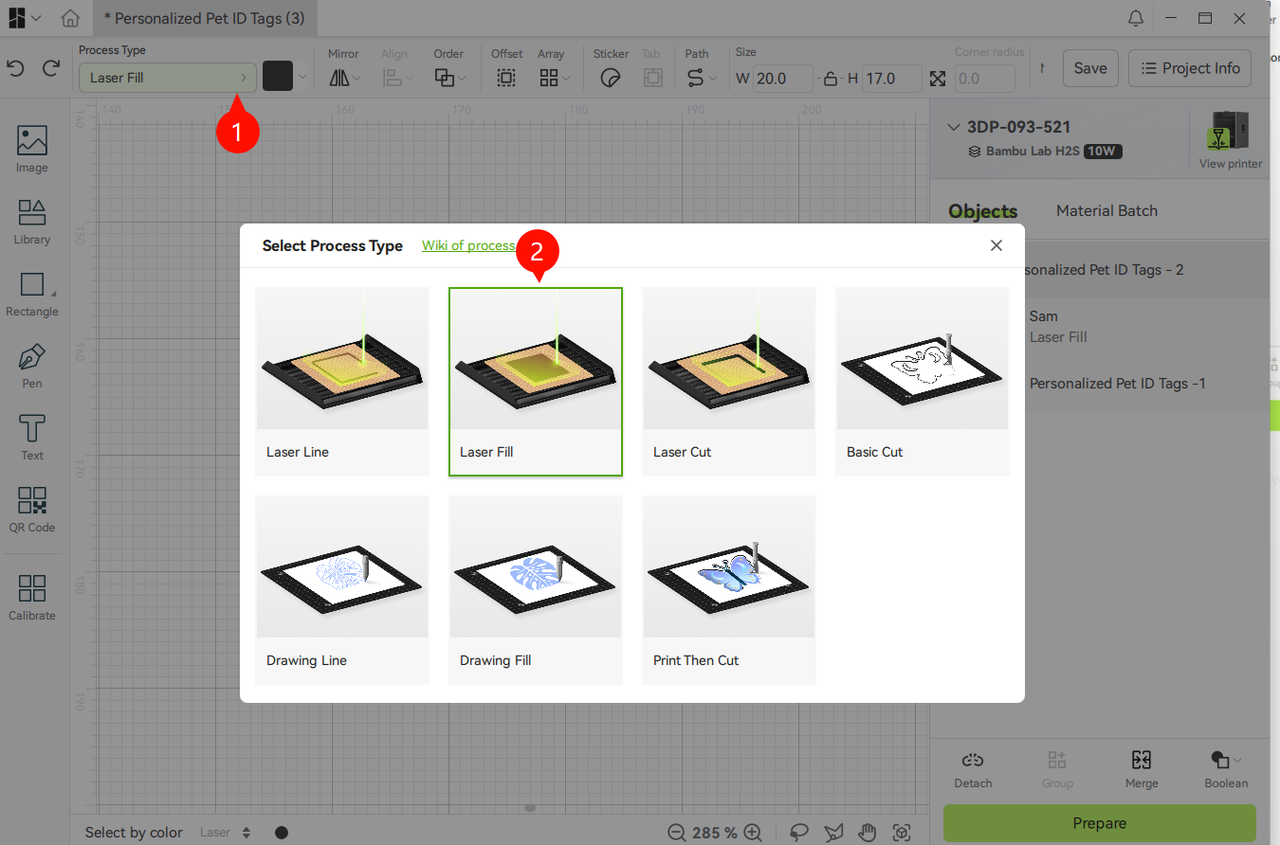Toggle the width-height aspect ratio lock
Image resolution: width=1280 pixels, height=845 pixels.
pos(830,78)
